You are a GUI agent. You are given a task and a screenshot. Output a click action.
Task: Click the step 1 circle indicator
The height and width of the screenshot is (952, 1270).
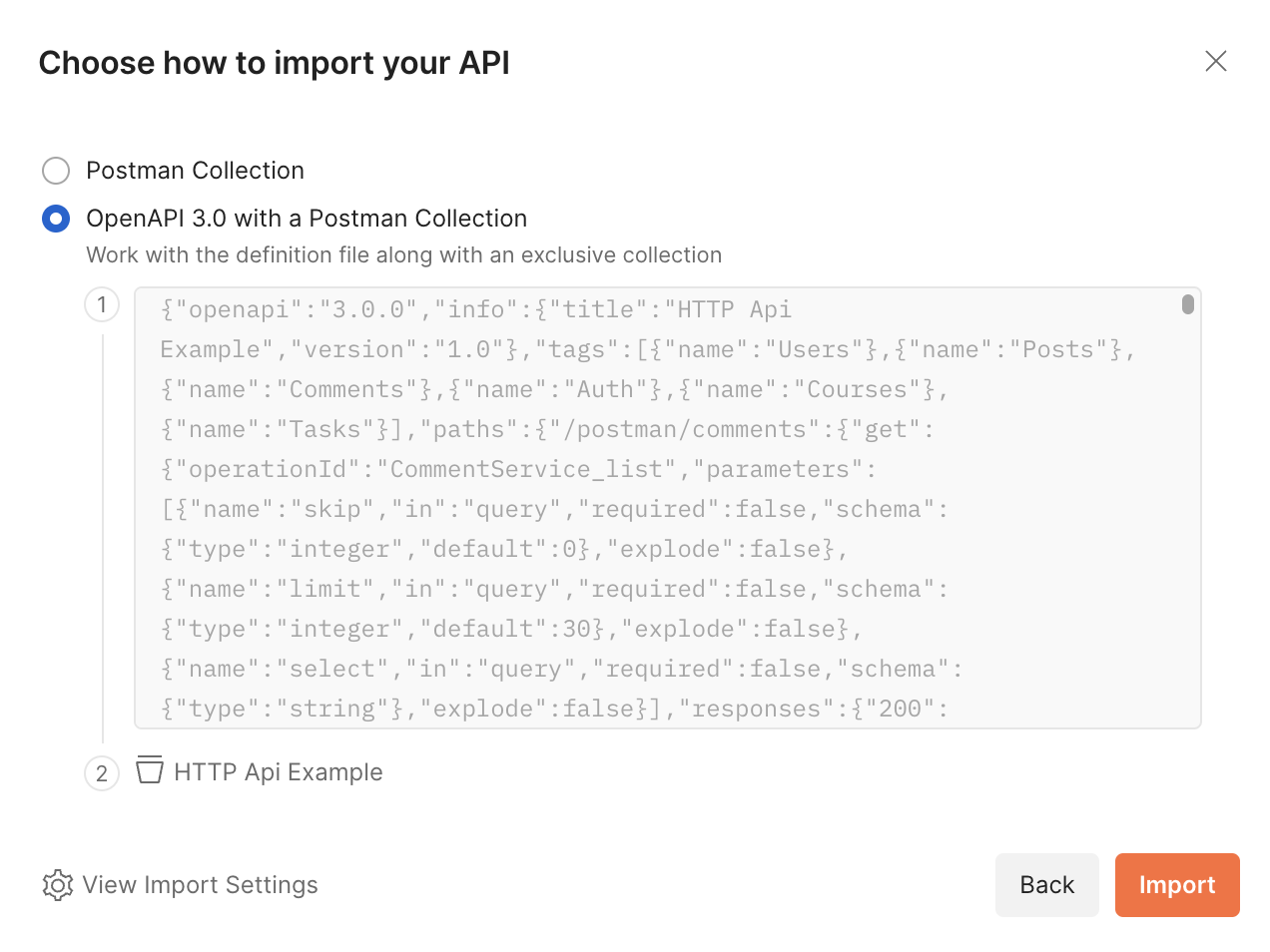(x=101, y=304)
